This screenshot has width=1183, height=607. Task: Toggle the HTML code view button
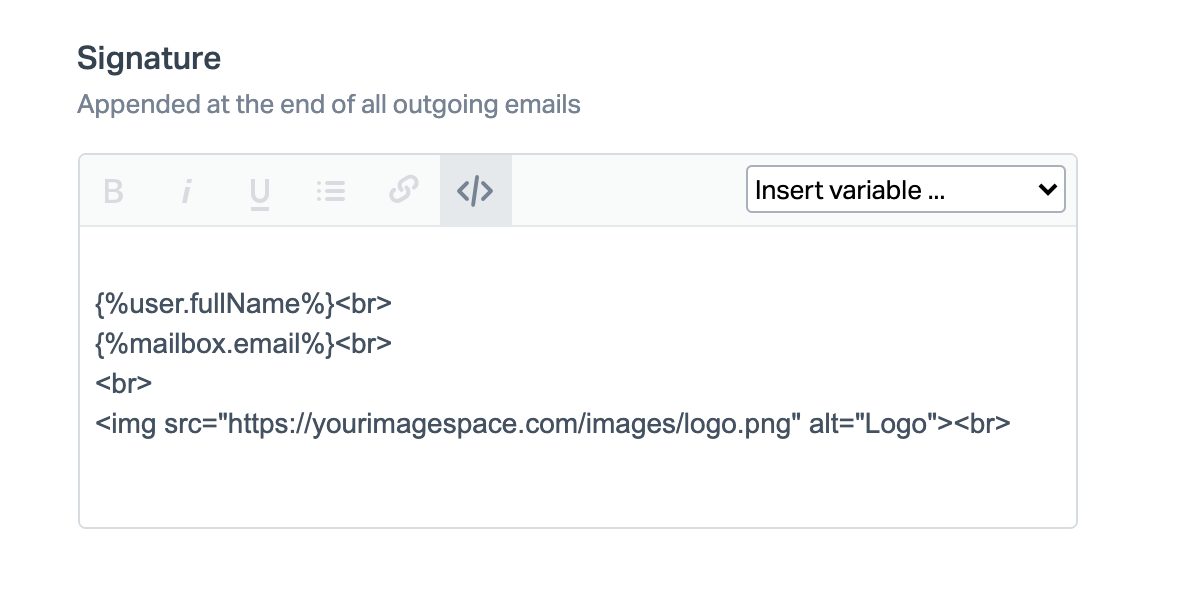[475, 190]
